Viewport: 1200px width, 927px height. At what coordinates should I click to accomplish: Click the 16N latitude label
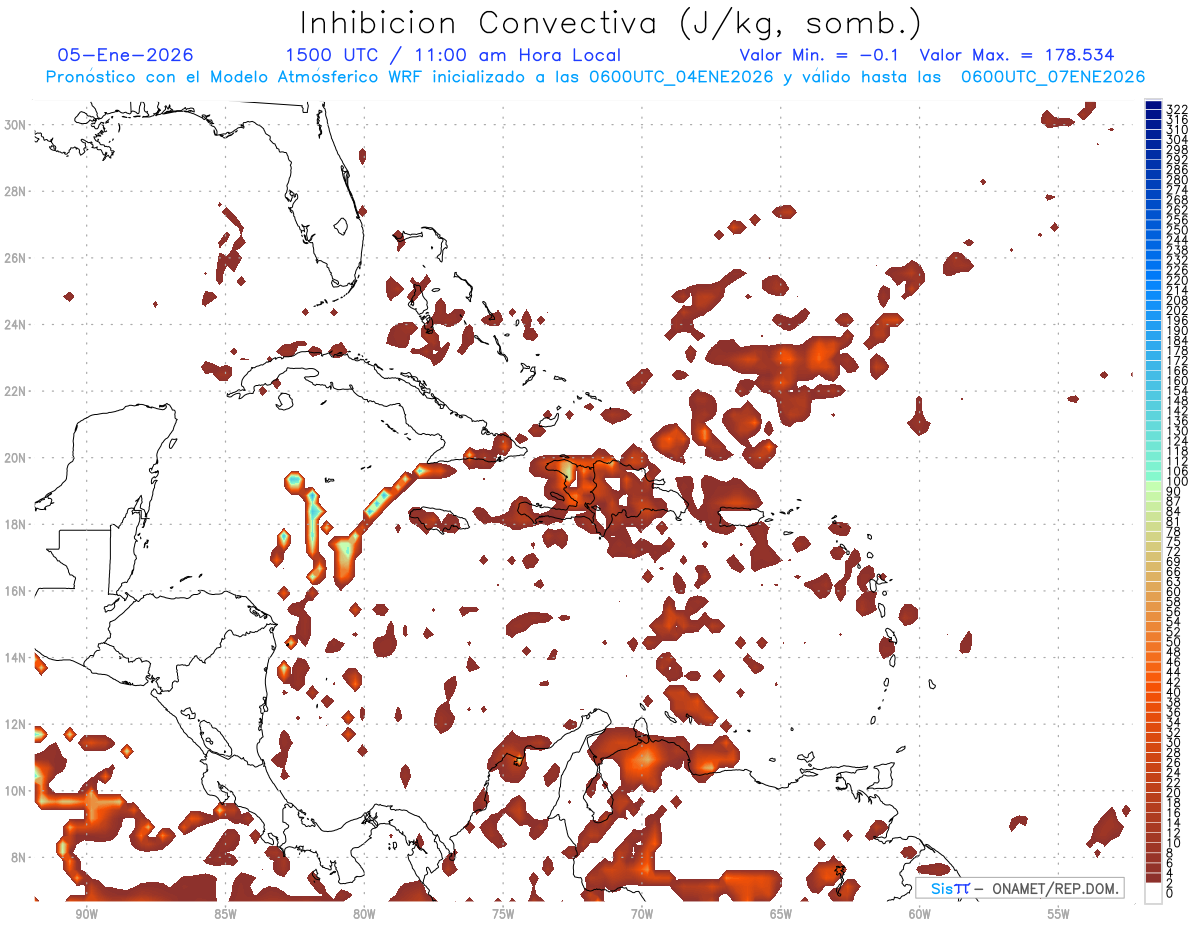point(16,591)
